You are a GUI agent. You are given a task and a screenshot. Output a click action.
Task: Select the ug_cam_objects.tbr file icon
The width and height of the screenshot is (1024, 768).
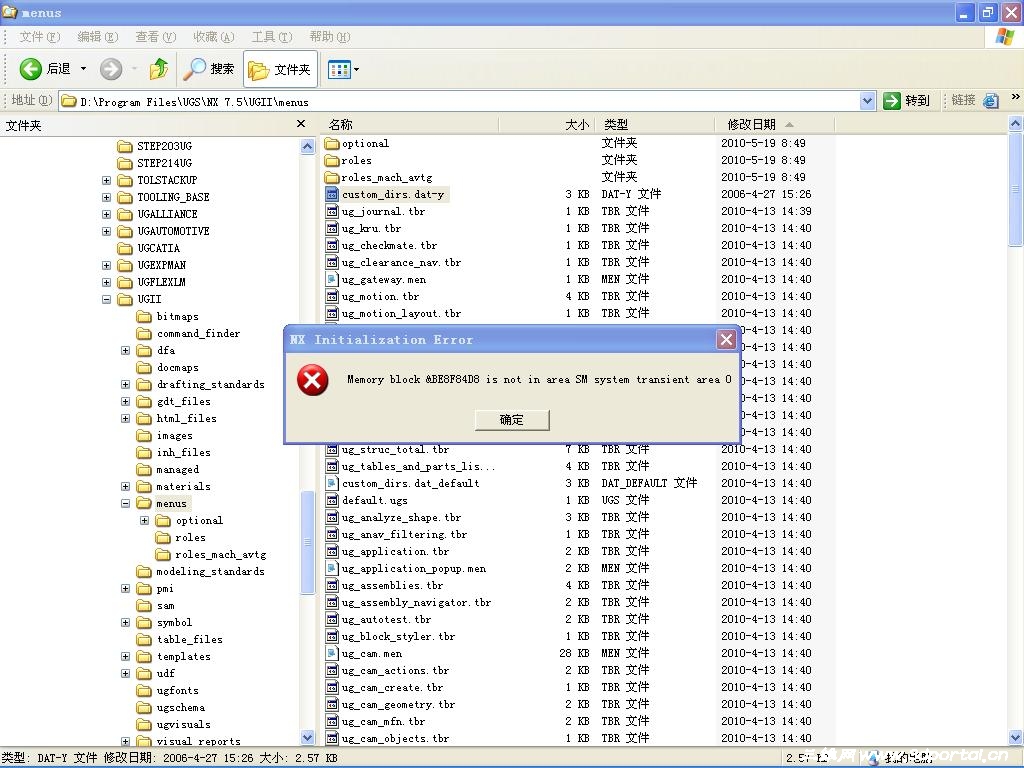coord(332,738)
